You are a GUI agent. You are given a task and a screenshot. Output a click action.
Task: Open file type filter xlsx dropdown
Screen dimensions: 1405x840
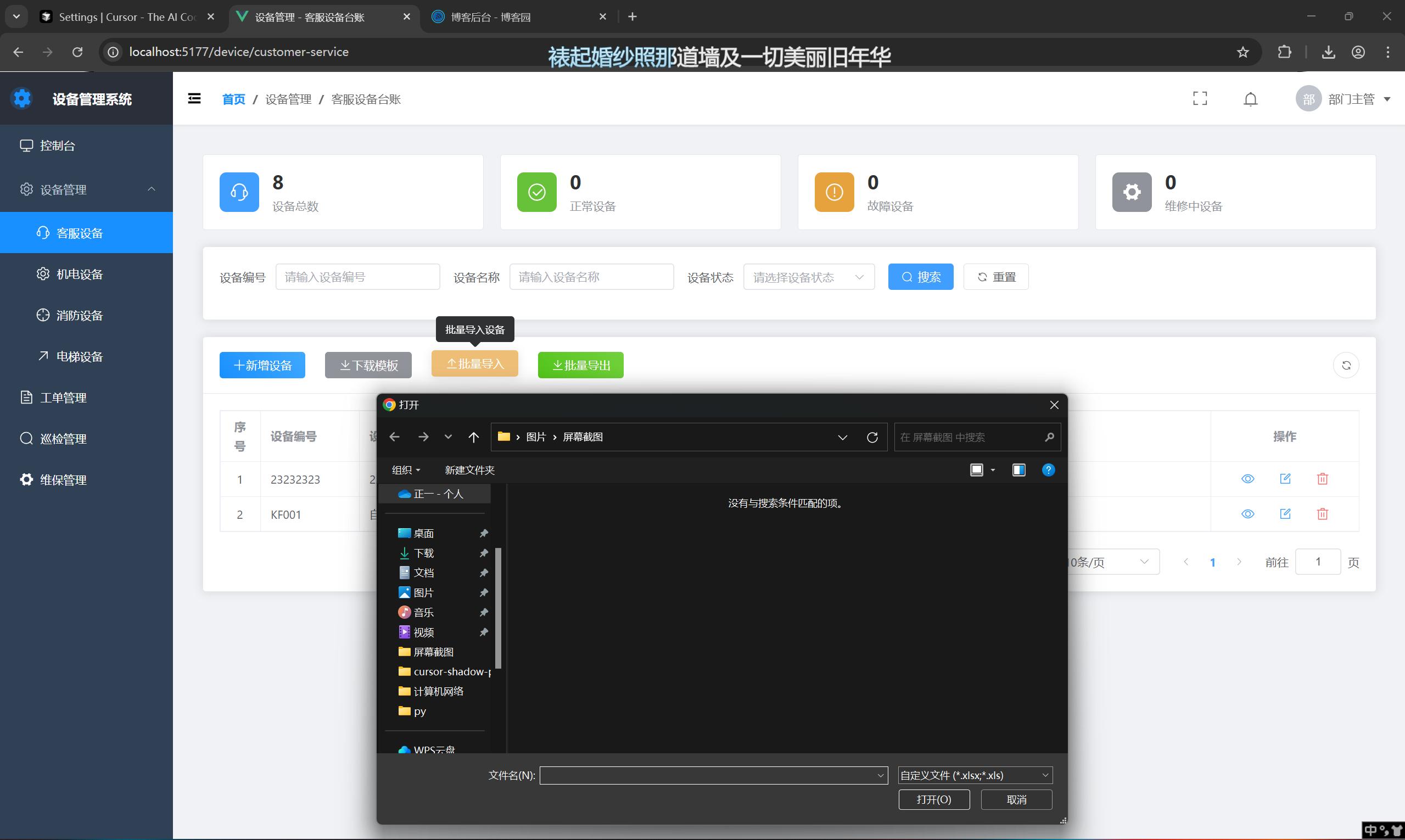974,775
